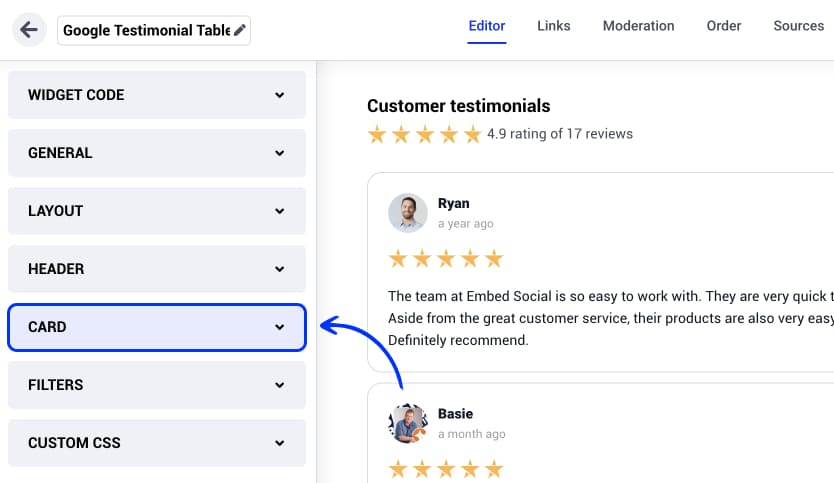This screenshot has width=834, height=483.
Task: Expand the FILTERS section
Action: point(157,385)
